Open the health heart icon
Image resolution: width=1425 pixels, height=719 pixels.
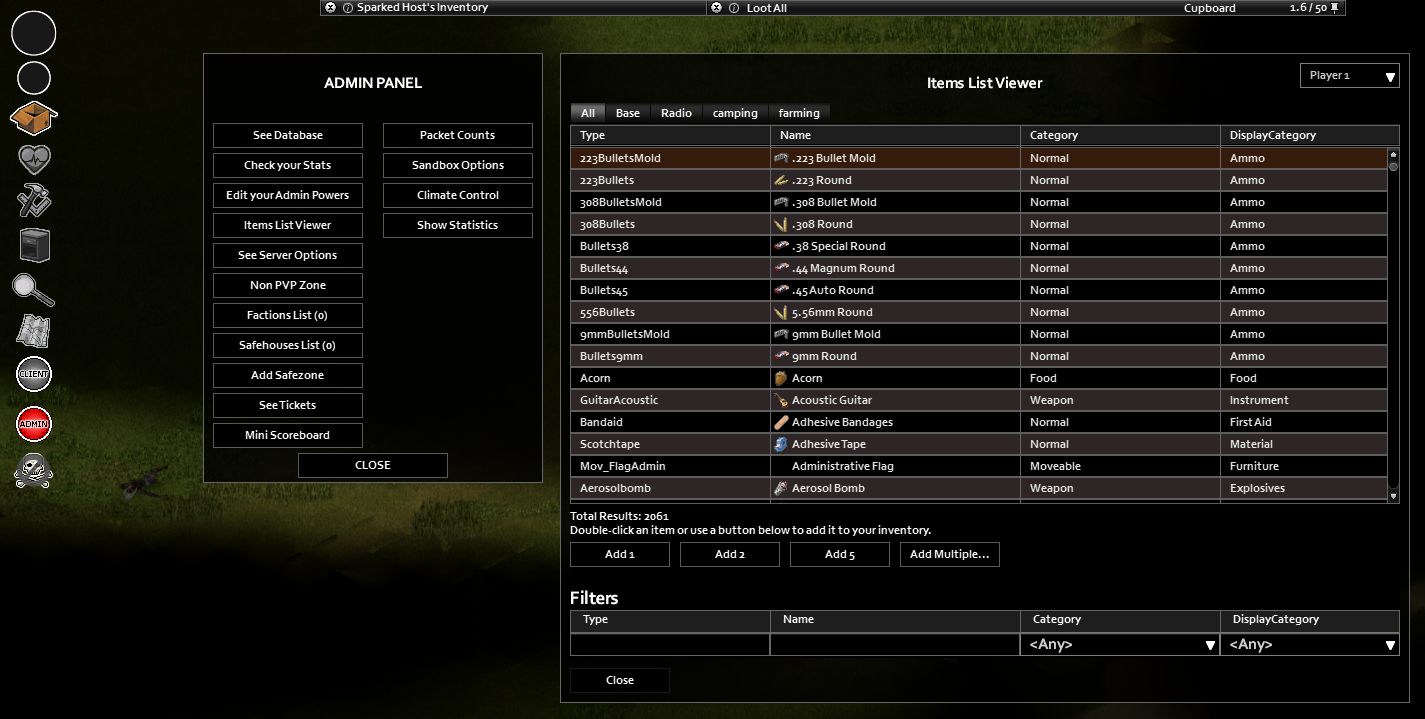point(34,159)
